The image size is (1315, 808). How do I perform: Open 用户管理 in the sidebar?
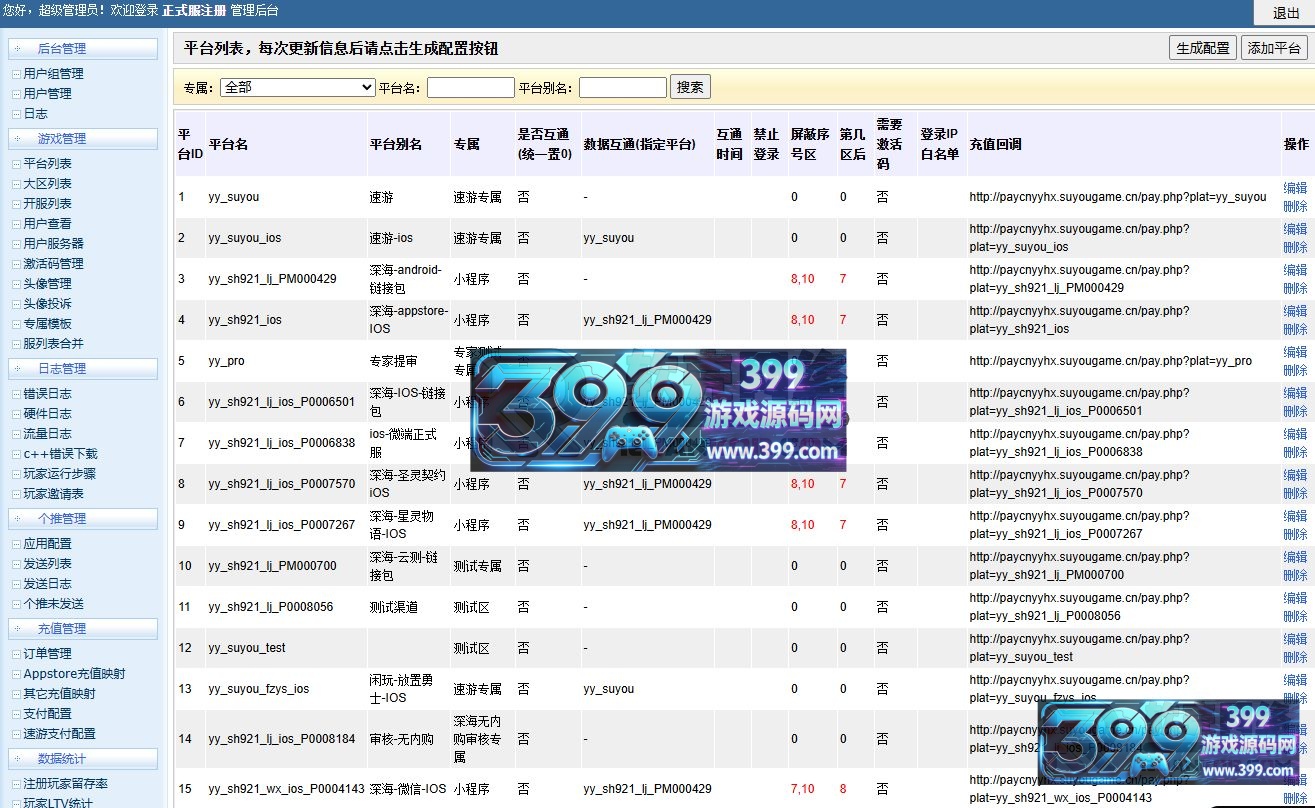48,94
